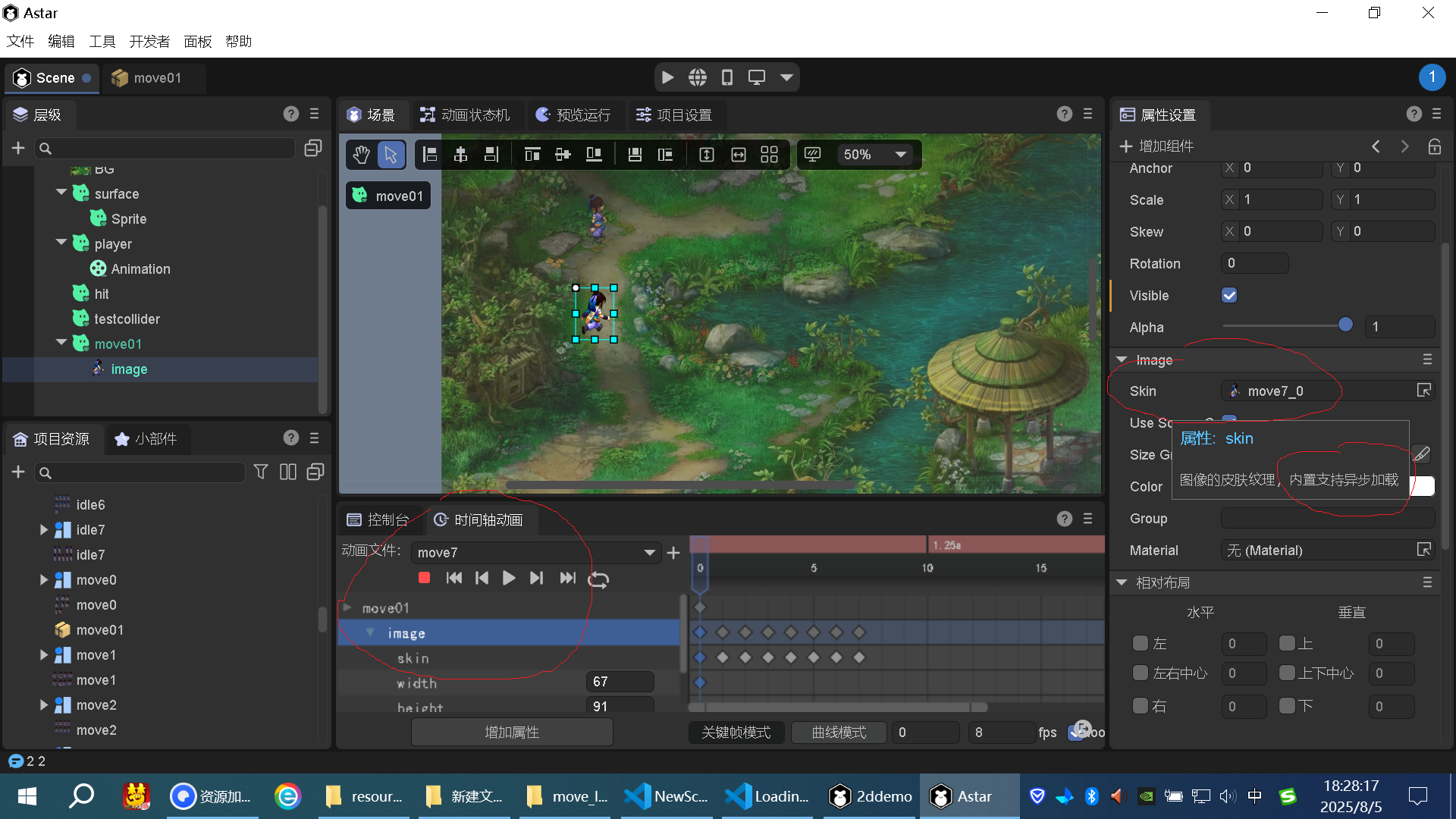Screen dimensions: 1456x819
Task: Enable the 左右中心 layout checkbox
Action: [x=1140, y=673]
